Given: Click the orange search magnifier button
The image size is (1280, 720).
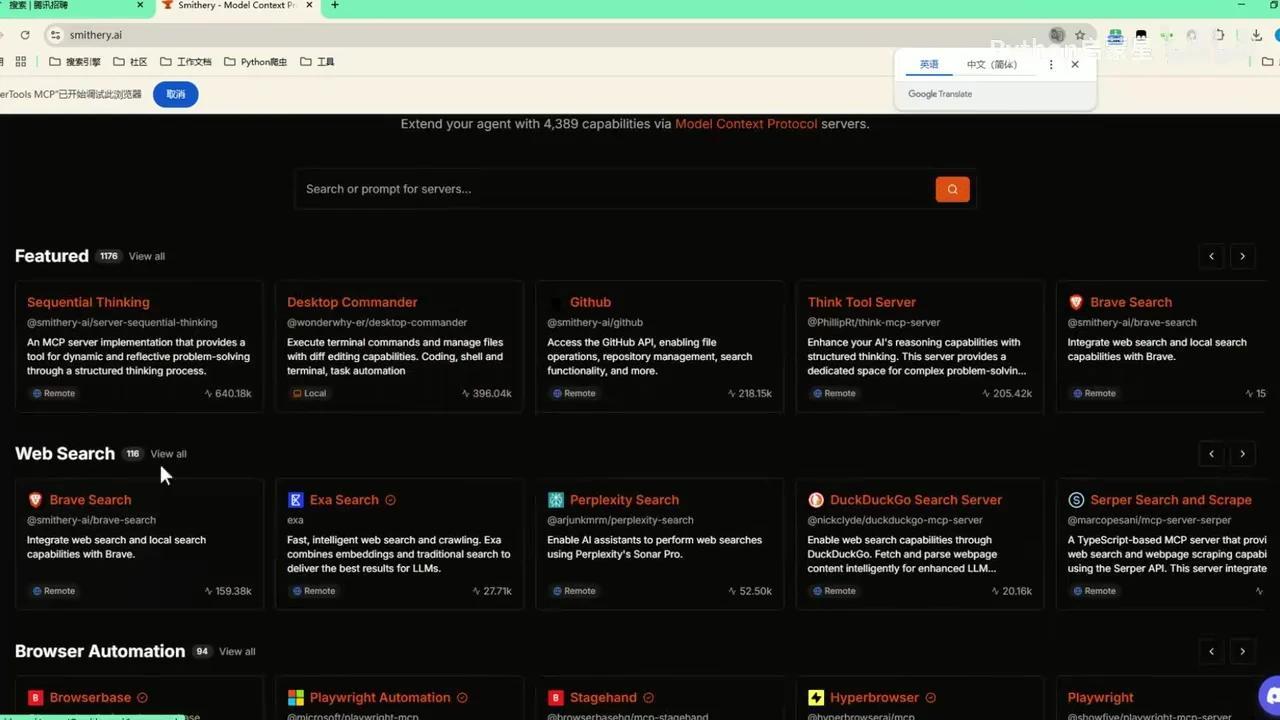Looking at the screenshot, I should [951, 189].
